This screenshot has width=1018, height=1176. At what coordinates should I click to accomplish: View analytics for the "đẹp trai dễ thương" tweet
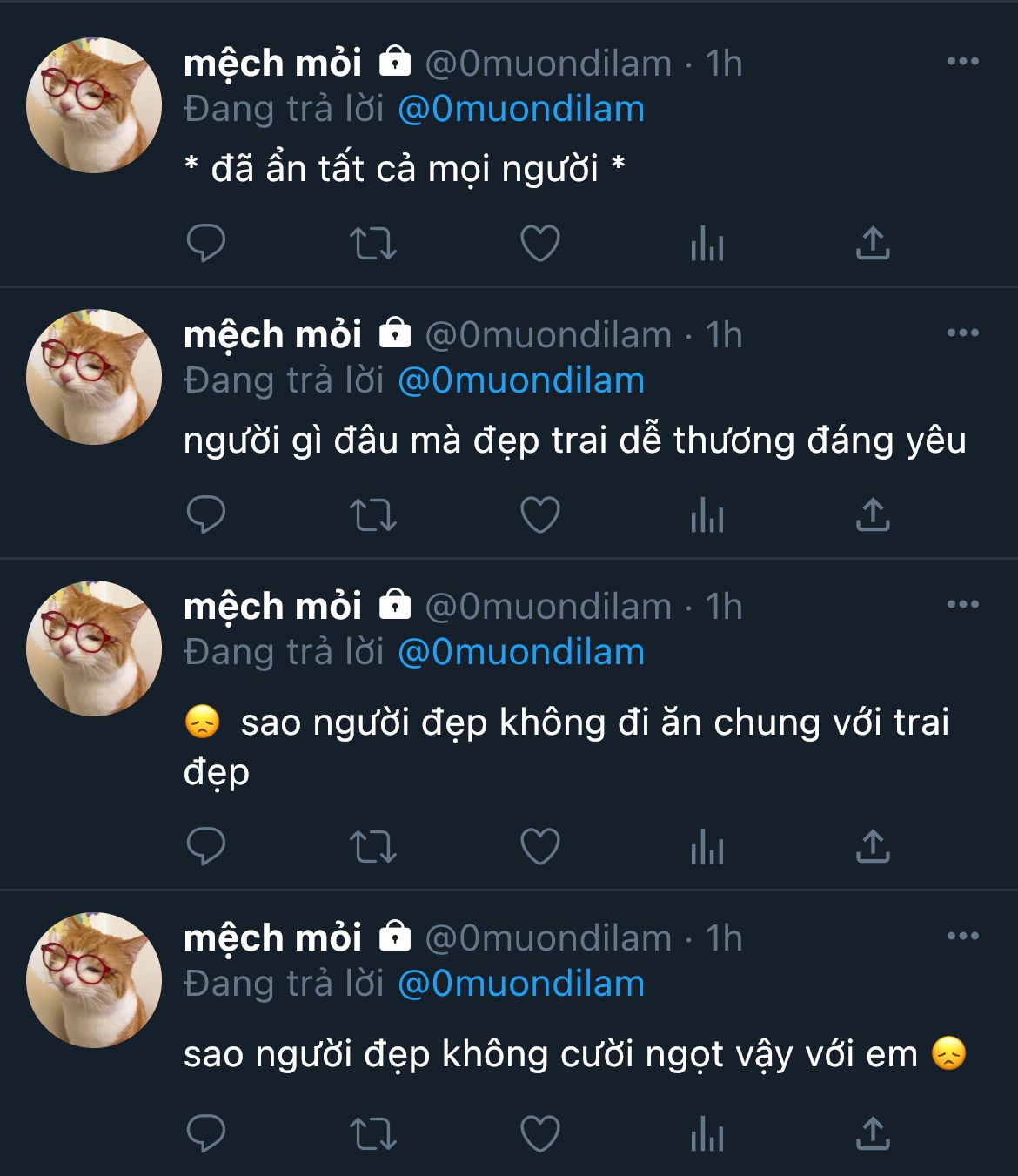coord(707,515)
